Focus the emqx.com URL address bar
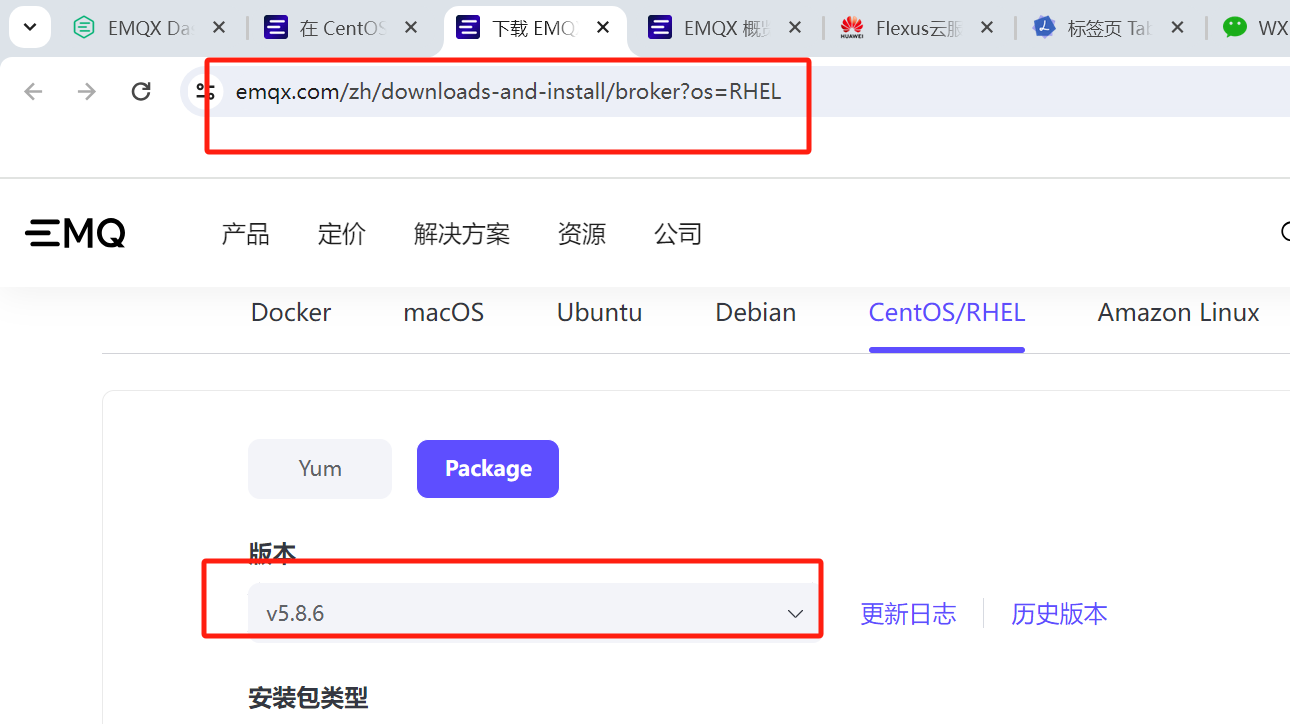 [x=735, y=92]
